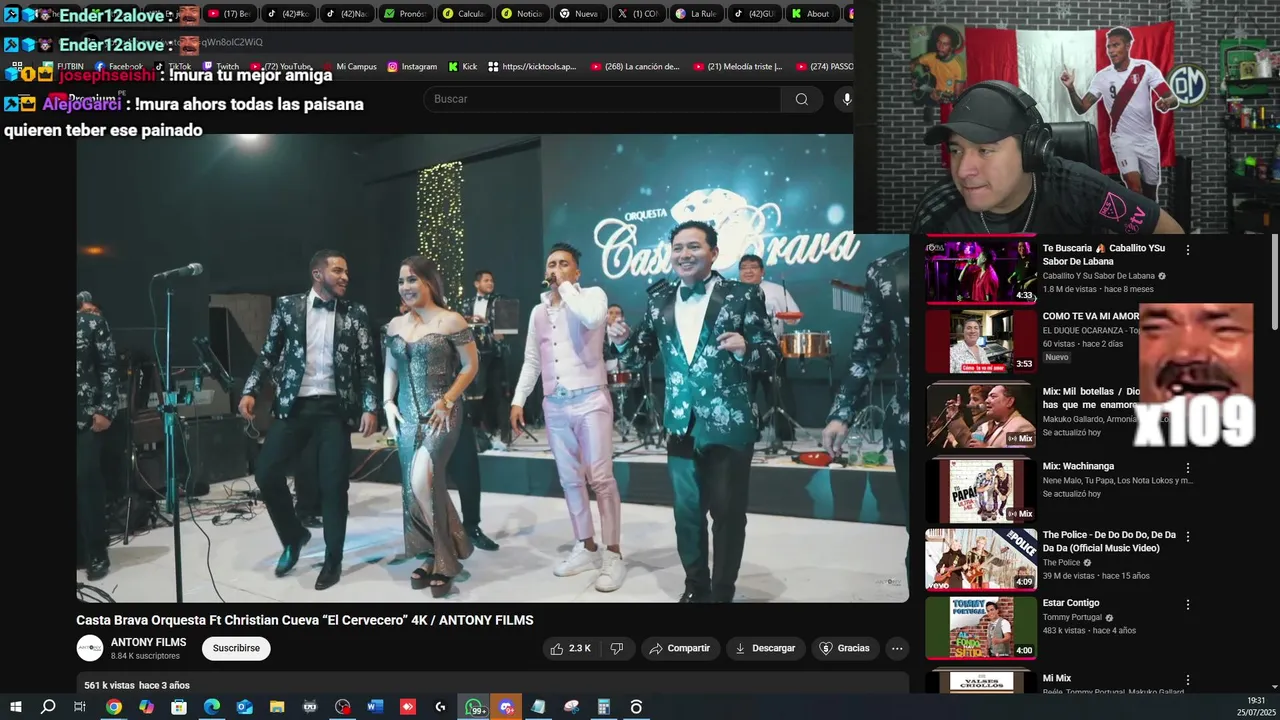1280x720 pixels.
Task: Switch to the About browser tab
Action: click(x=811, y=14)
